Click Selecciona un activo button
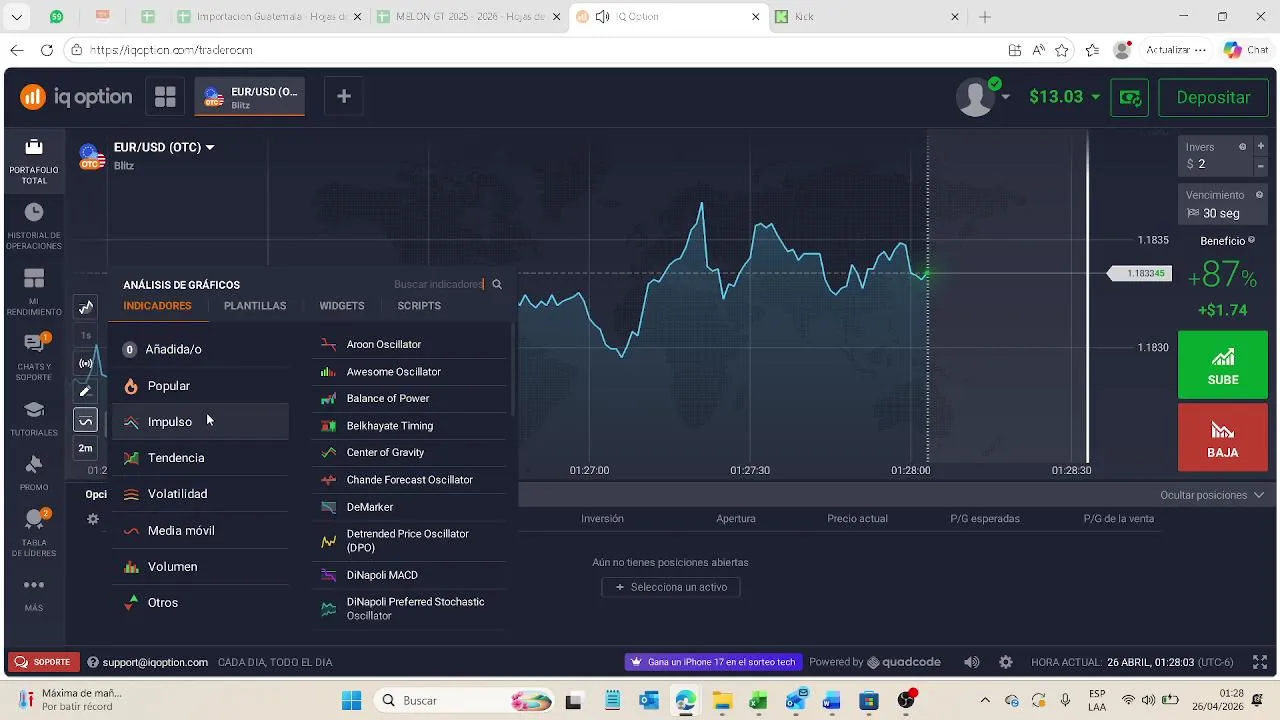Image resolution: width=1280 pixels, height=720 pixels. tap(670, 587)
